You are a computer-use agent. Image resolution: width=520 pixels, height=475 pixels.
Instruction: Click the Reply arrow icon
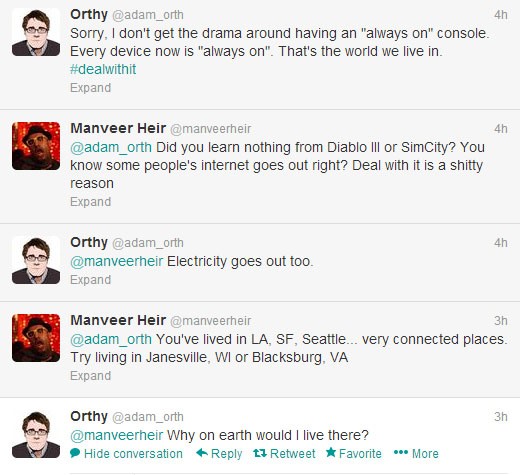coord(202,453)
